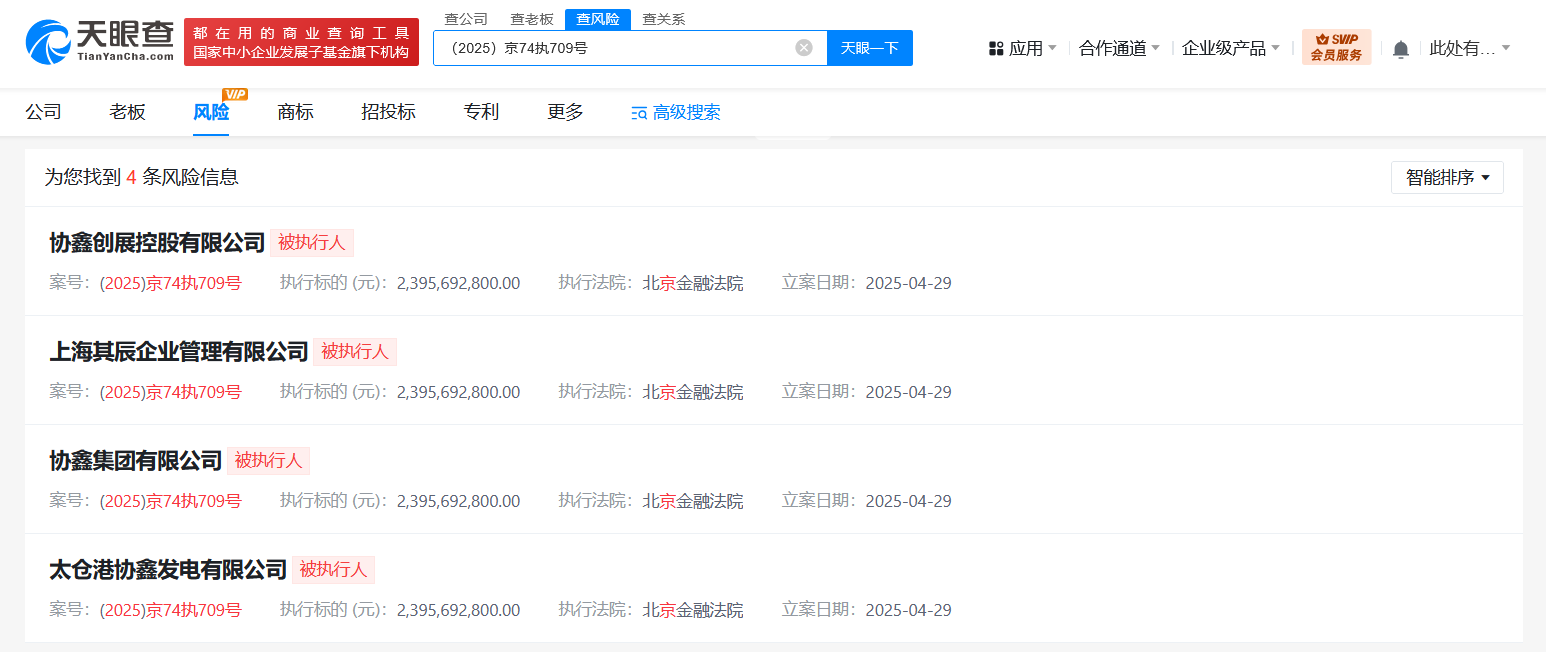
Task: Open the TianYanCha logo homepage
Action: coord(99,41)
